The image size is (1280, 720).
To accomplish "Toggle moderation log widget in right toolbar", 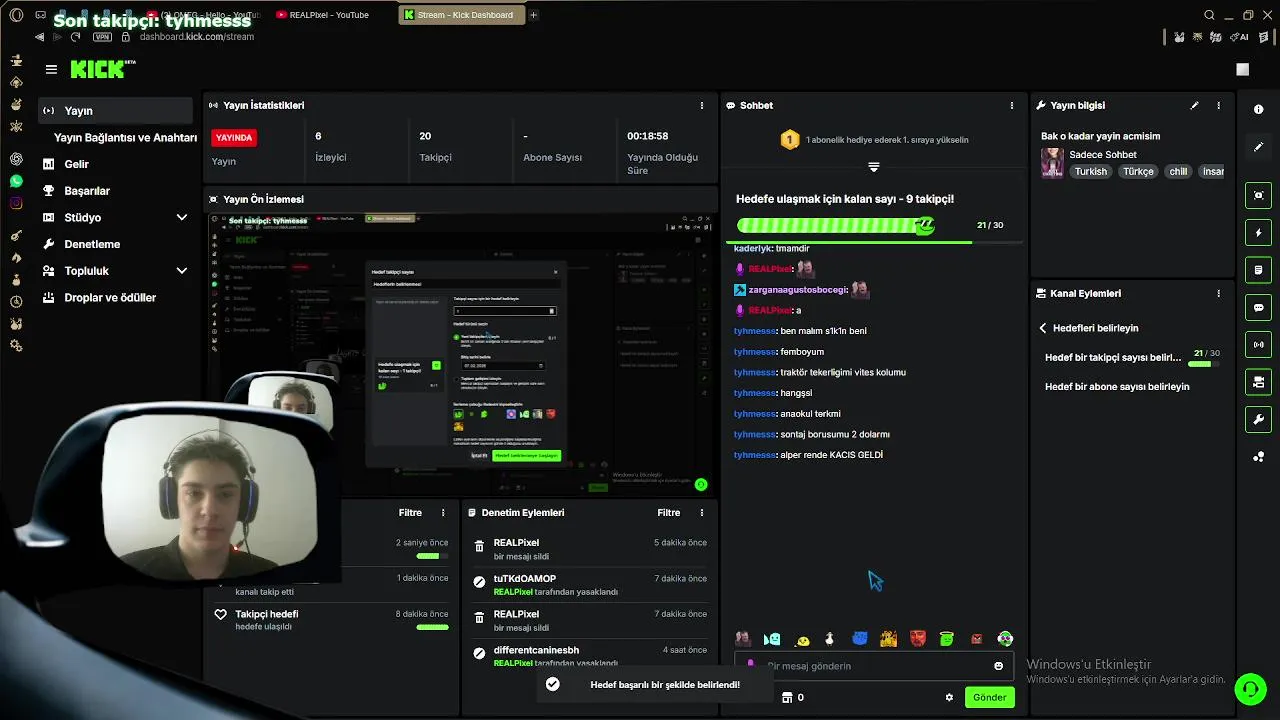I will pyautogui.click(x=1259, y=270).
